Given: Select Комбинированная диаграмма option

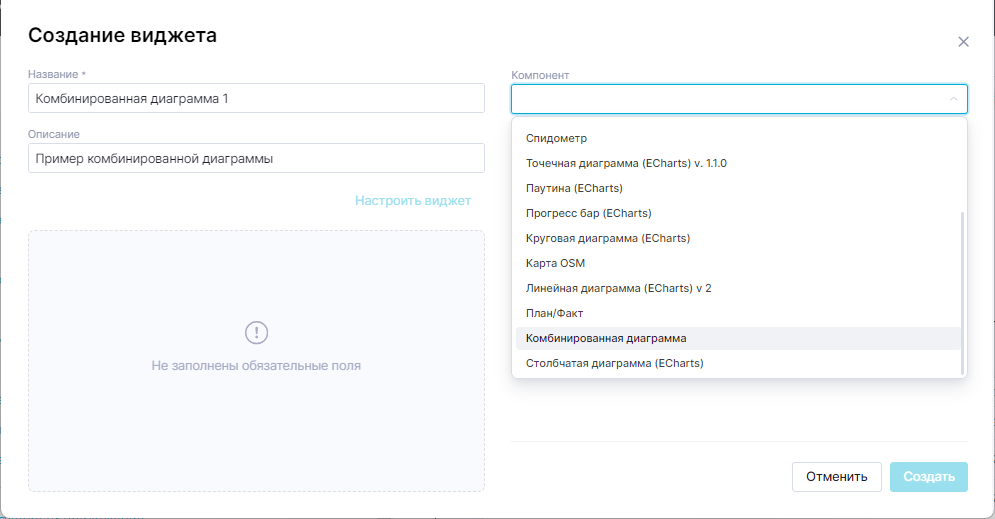Looking at the screenshot, I should 606,338.
